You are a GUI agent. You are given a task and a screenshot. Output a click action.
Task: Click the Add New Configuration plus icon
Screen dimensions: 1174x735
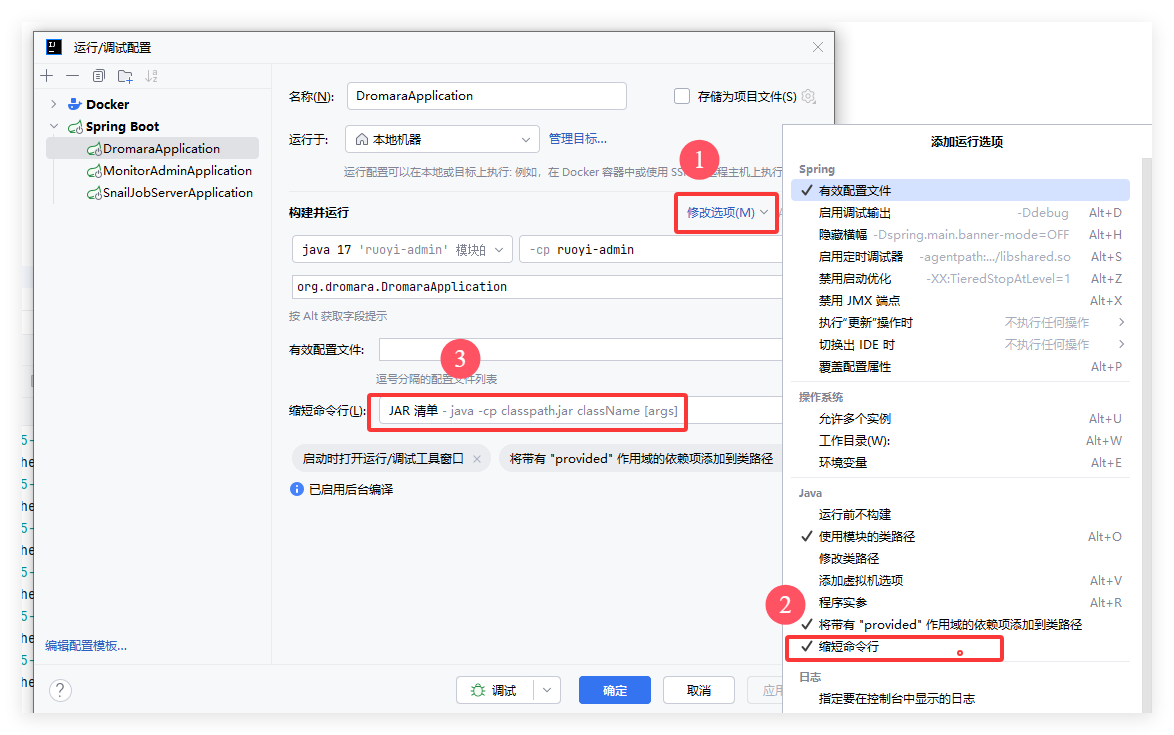[x=47, y=76]
